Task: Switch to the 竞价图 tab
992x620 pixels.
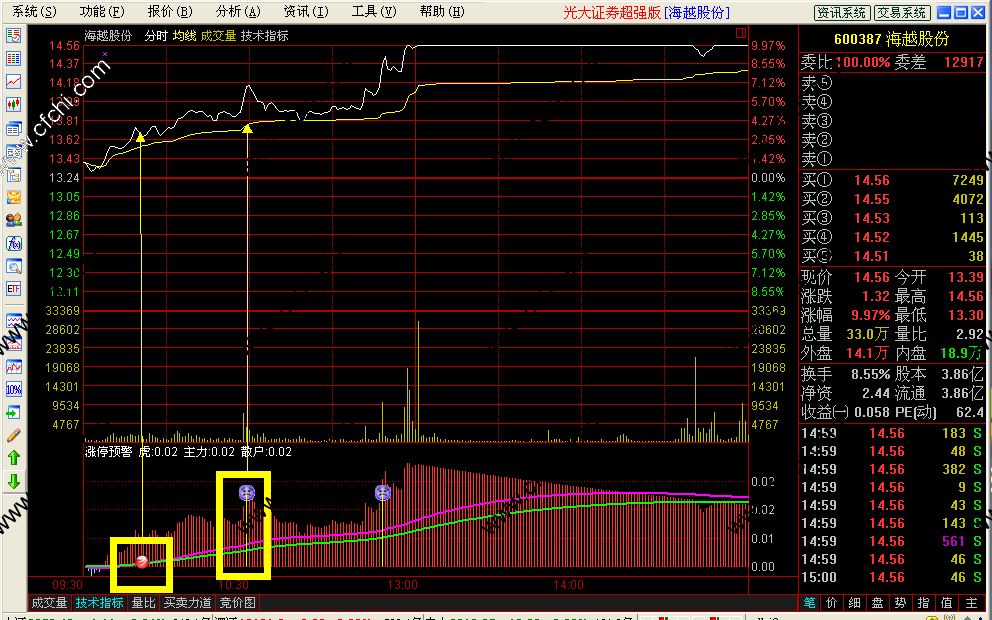Action: click(237, 603)
